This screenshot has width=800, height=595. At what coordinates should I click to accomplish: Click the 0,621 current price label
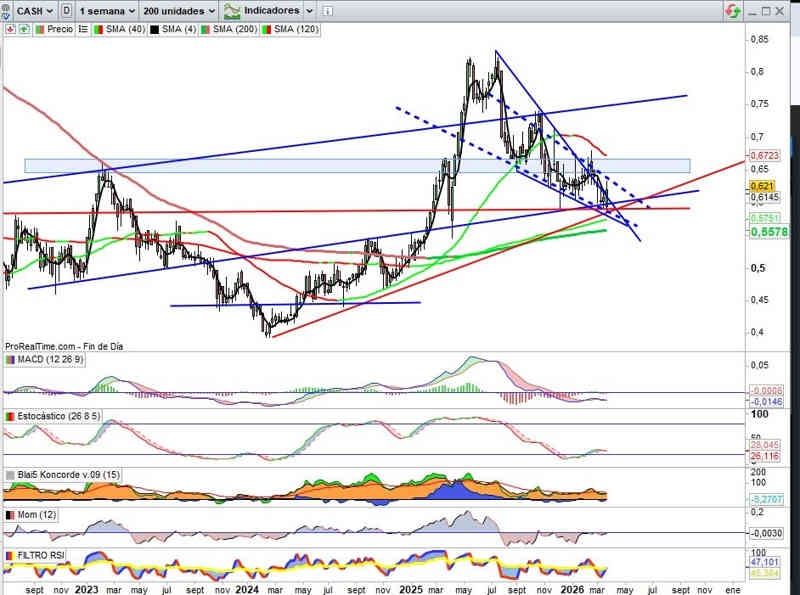pyautogui.click(x=761, y=186)
